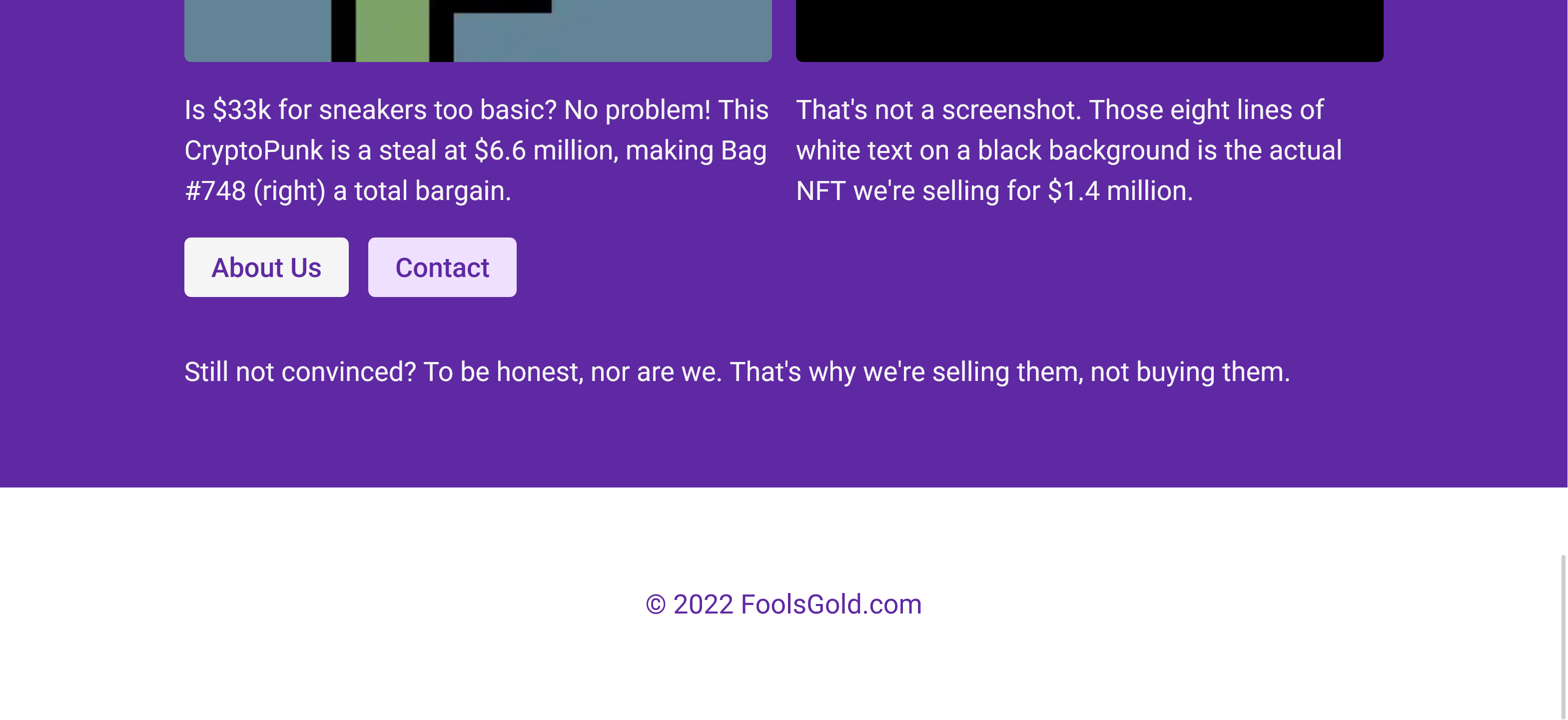Click "selling them, not buying them" text
Viewport: 1568px width, 720px height.
click(1111, 371)
